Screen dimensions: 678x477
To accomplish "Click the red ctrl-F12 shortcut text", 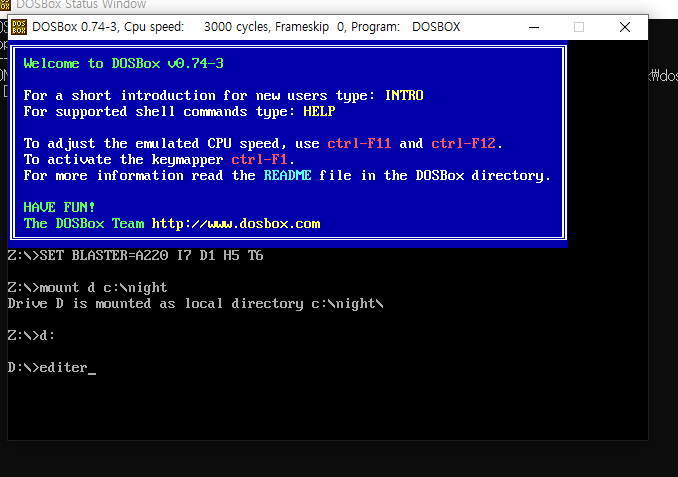I will [463, 143].
